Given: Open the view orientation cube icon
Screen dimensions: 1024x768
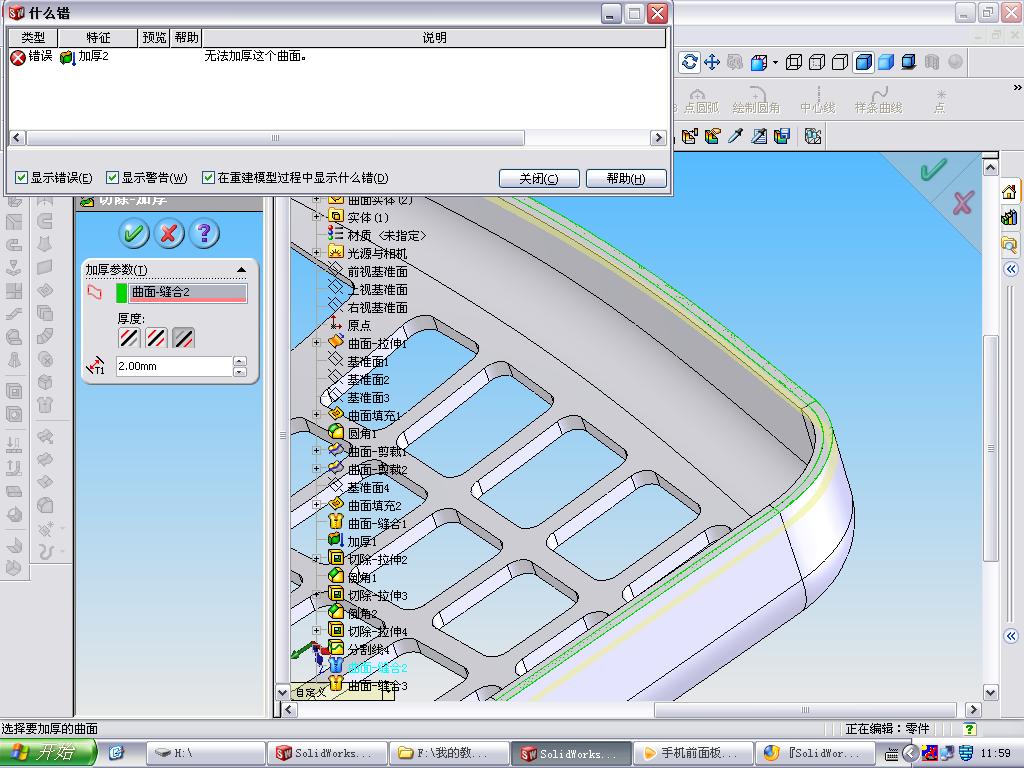Looking at the screenshot, I should tap(758, 62).
